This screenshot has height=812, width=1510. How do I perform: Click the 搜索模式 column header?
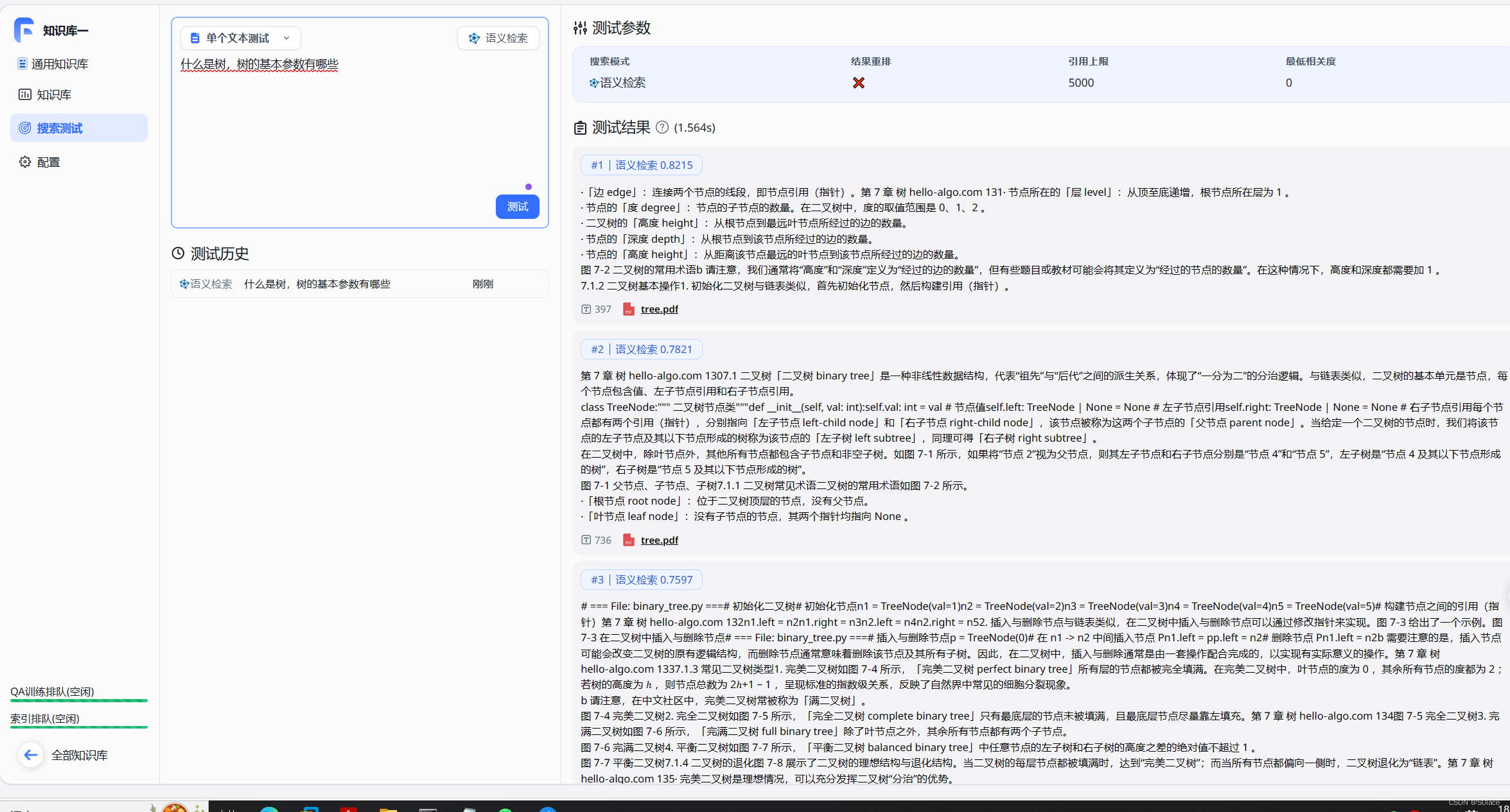click(610, 62)
